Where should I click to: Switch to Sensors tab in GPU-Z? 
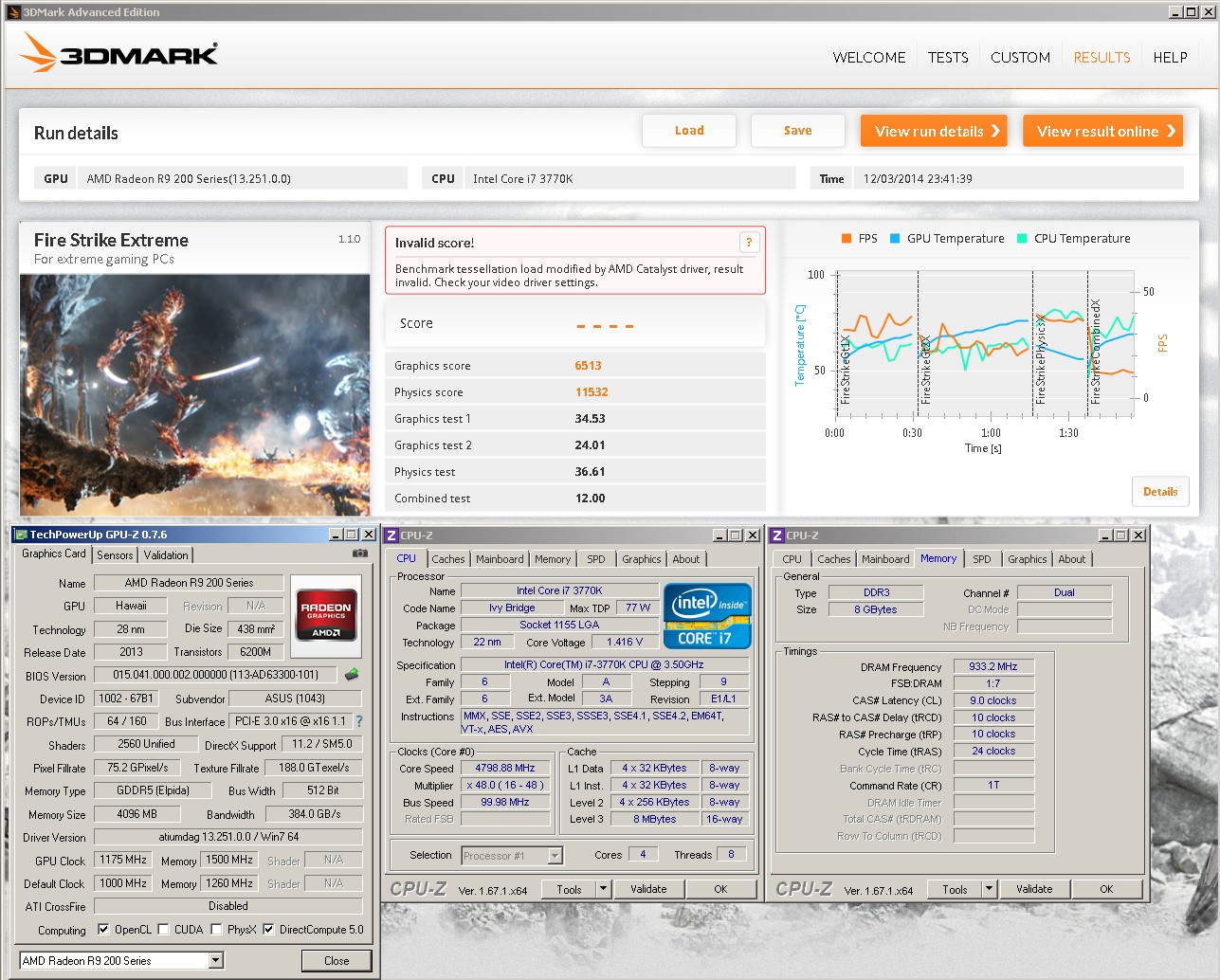coord(115,555)
